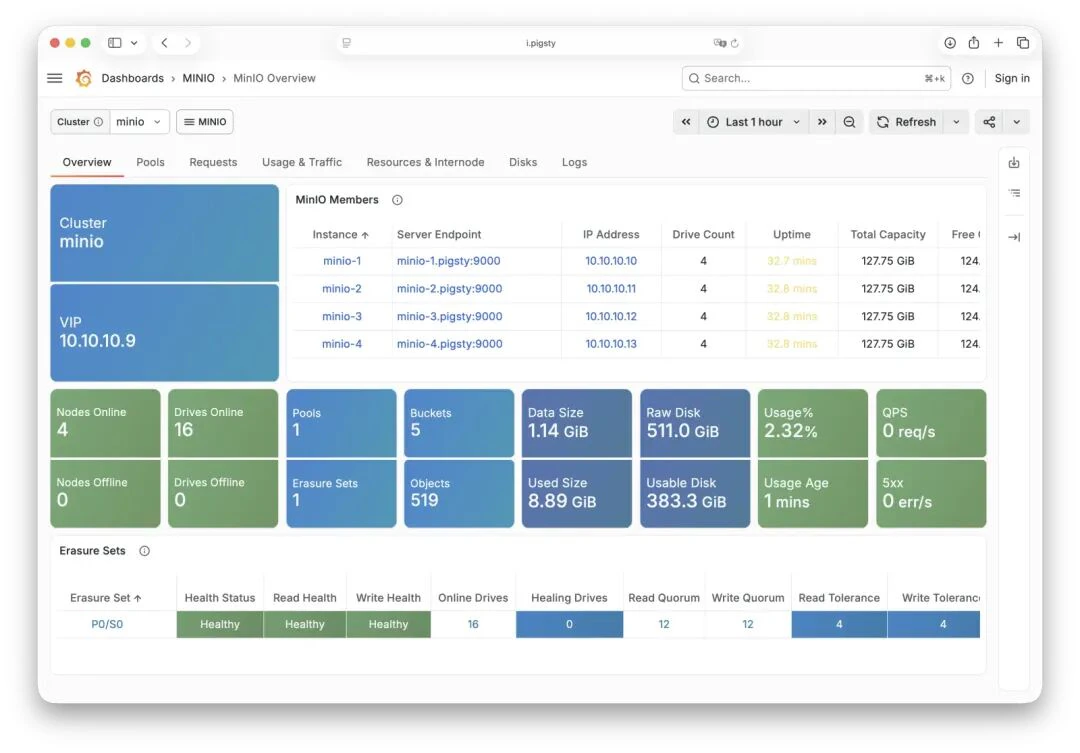Reload the page with the reload icon
This screenshot has width=1080, height=753.
[735, 43]
